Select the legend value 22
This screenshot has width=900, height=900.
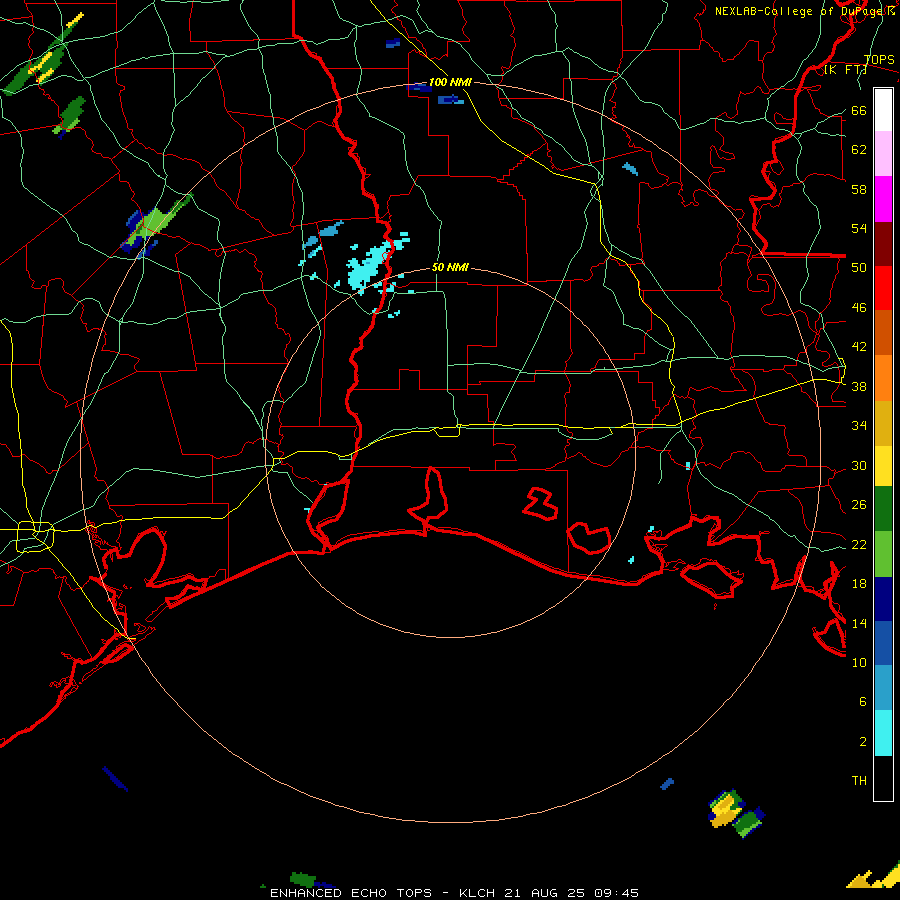point(859,544)
